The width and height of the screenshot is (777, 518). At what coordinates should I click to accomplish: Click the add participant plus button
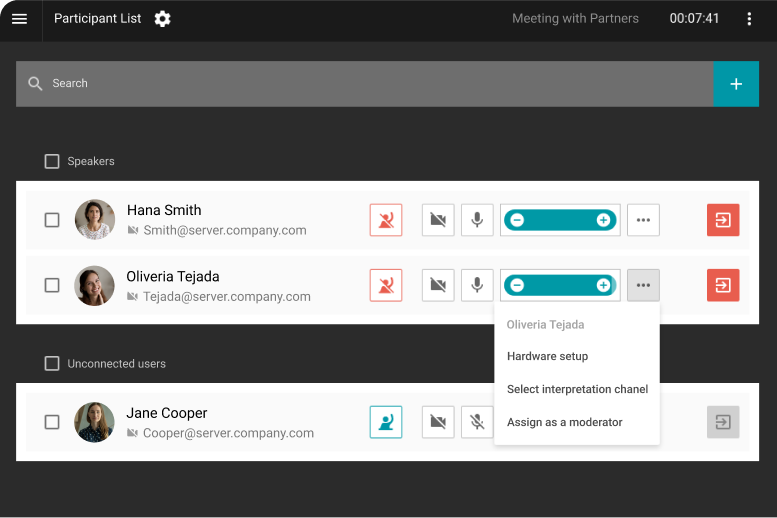[736, 84]
